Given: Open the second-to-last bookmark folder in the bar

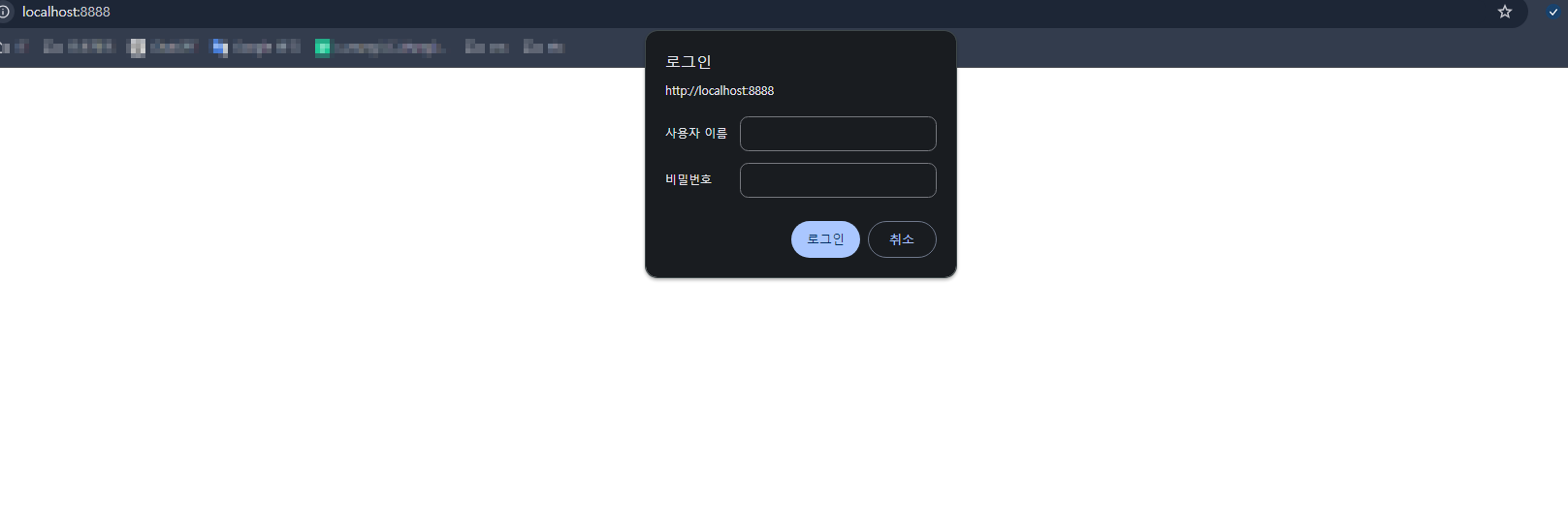Looking at the screenshot, I should (x=487, y=47).
